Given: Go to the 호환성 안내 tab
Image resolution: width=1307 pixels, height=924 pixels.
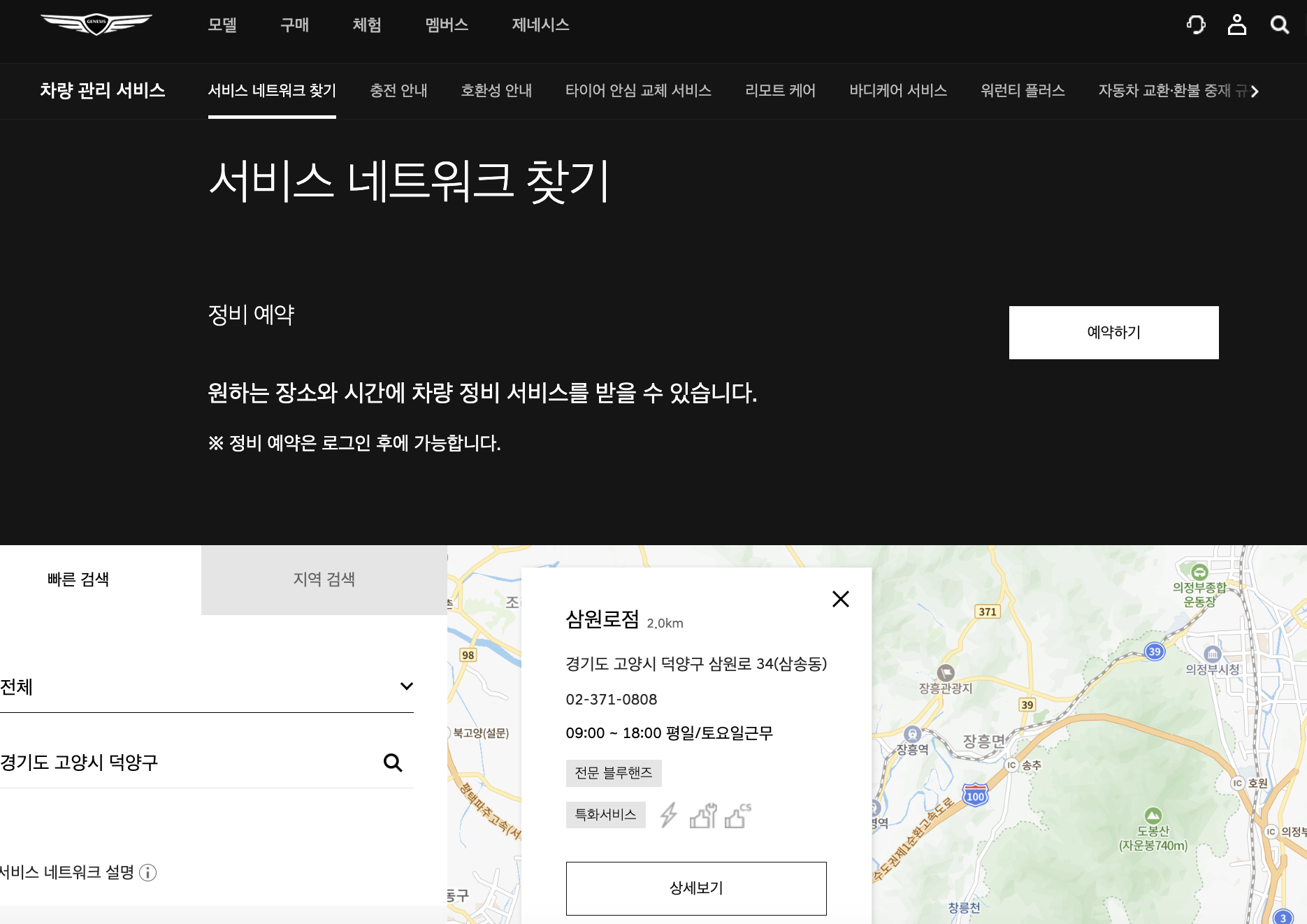Looking at the screenshot, I should point(496,91).
